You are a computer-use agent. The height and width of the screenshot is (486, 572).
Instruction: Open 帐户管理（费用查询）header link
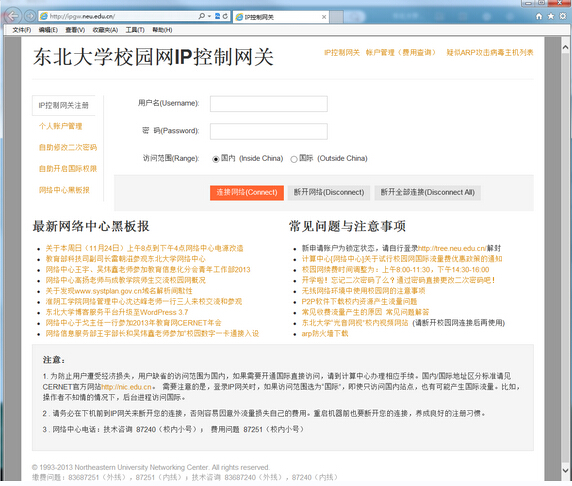pyautogui.click(x=401, y=53)
